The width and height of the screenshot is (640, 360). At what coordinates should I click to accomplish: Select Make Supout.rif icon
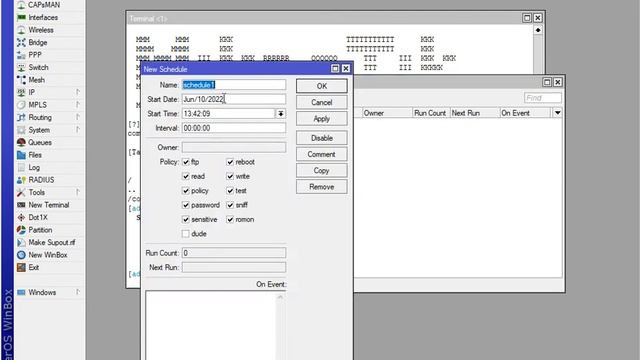(x=21, y=242)
